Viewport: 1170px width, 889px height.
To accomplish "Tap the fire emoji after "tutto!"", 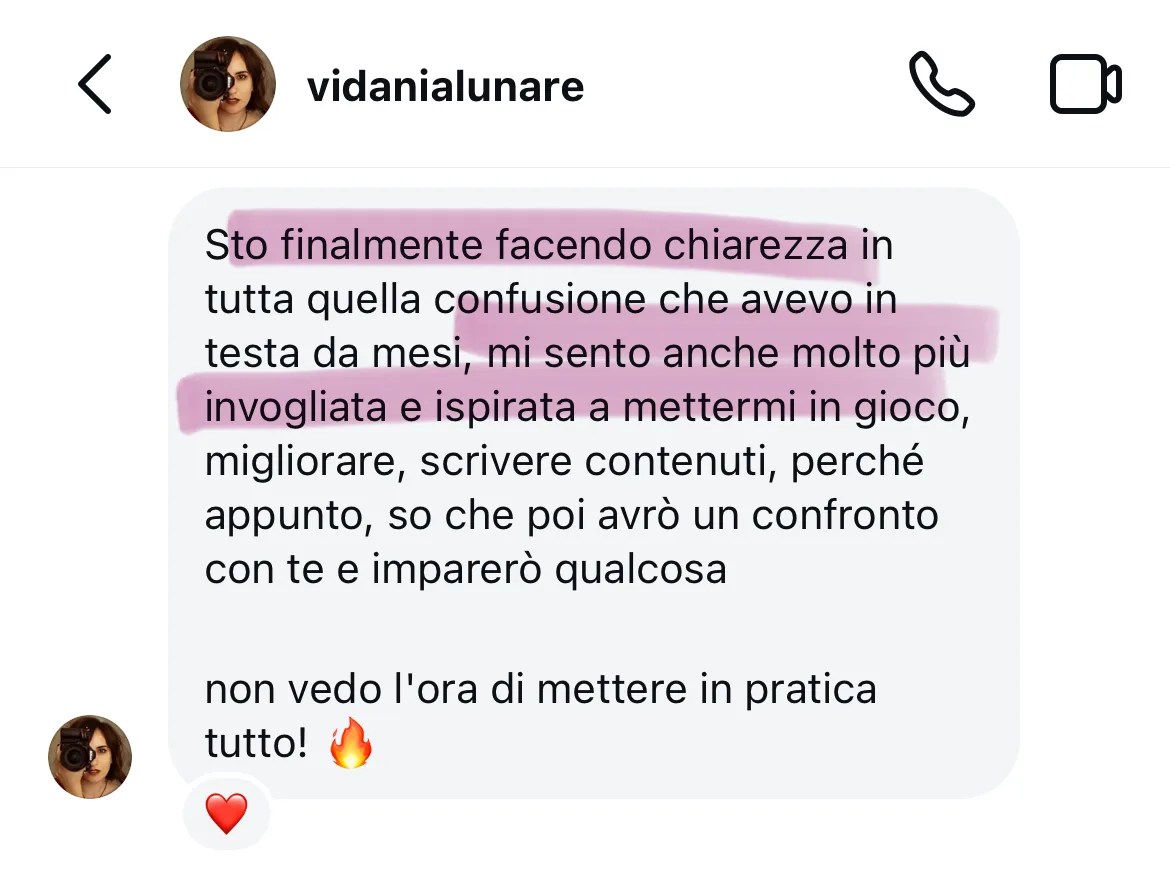I will point(351,743).
